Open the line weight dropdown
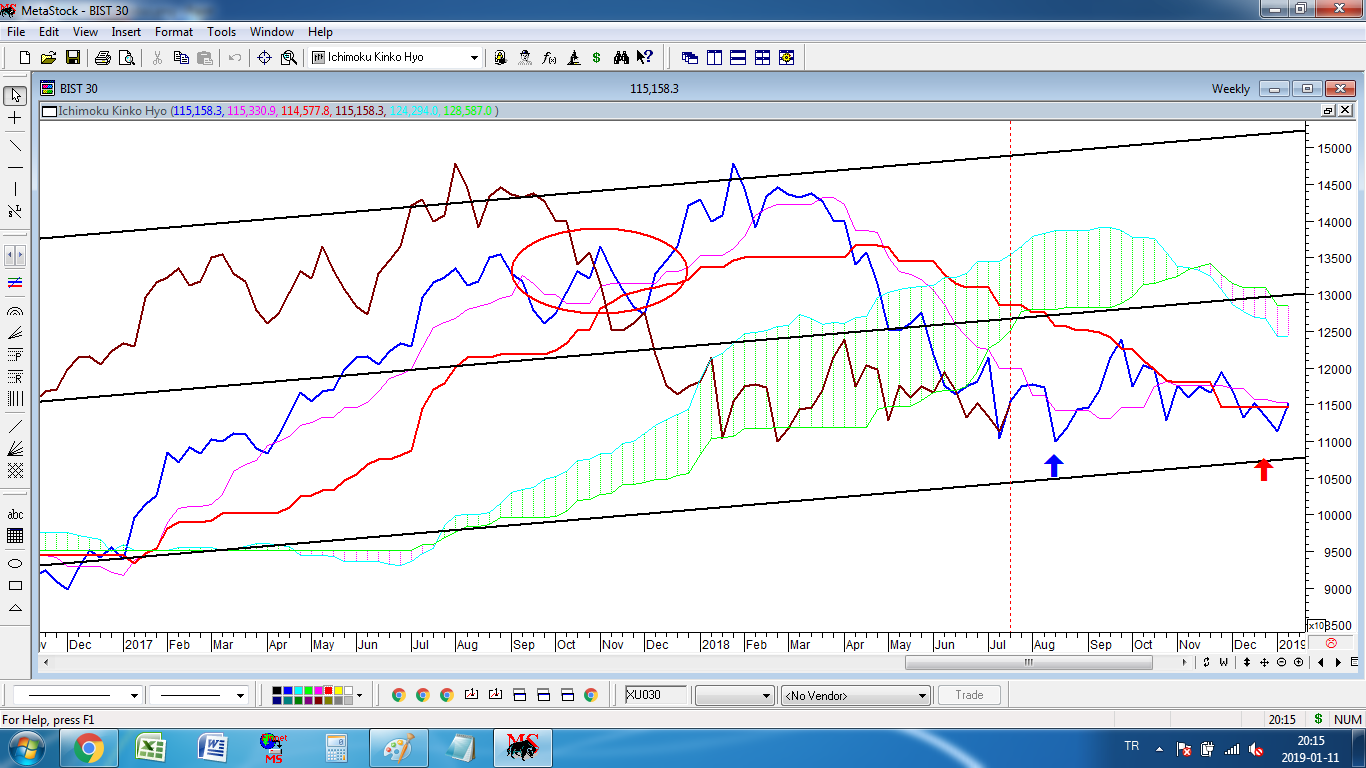The width and height of the screenshot is (1366, 768). 240,695
